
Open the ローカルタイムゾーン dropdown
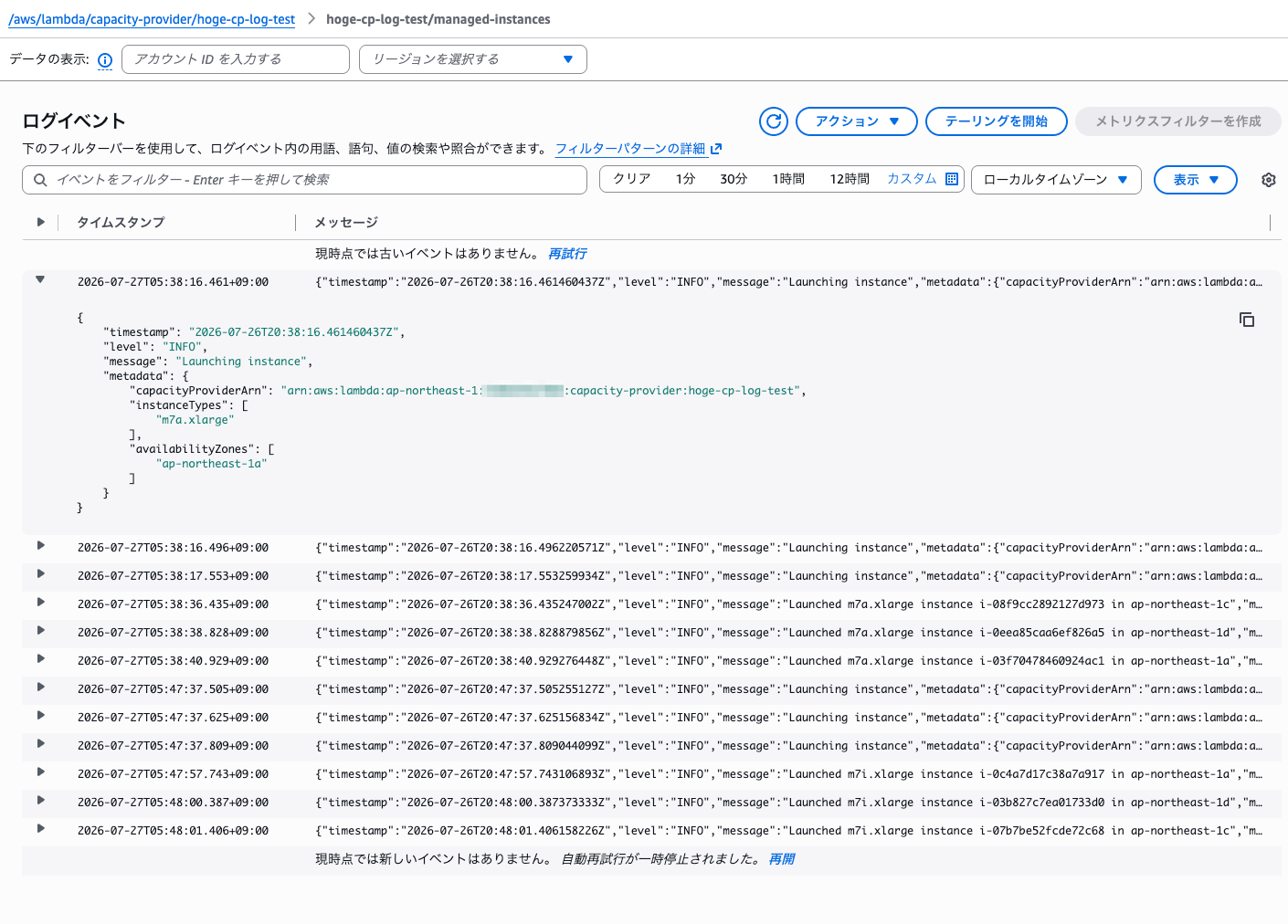coord(1056,180)
